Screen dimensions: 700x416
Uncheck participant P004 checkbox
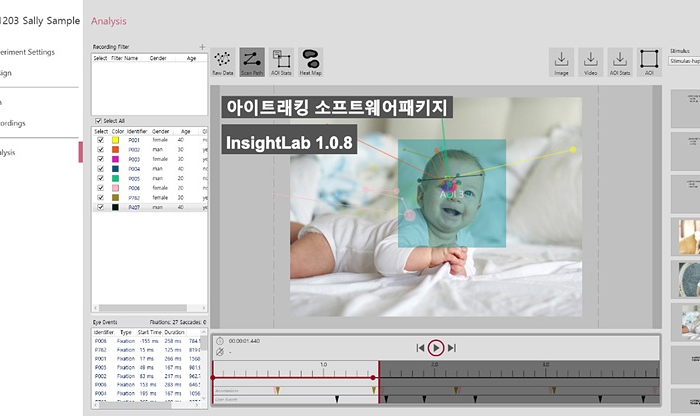tap(100, 169)
